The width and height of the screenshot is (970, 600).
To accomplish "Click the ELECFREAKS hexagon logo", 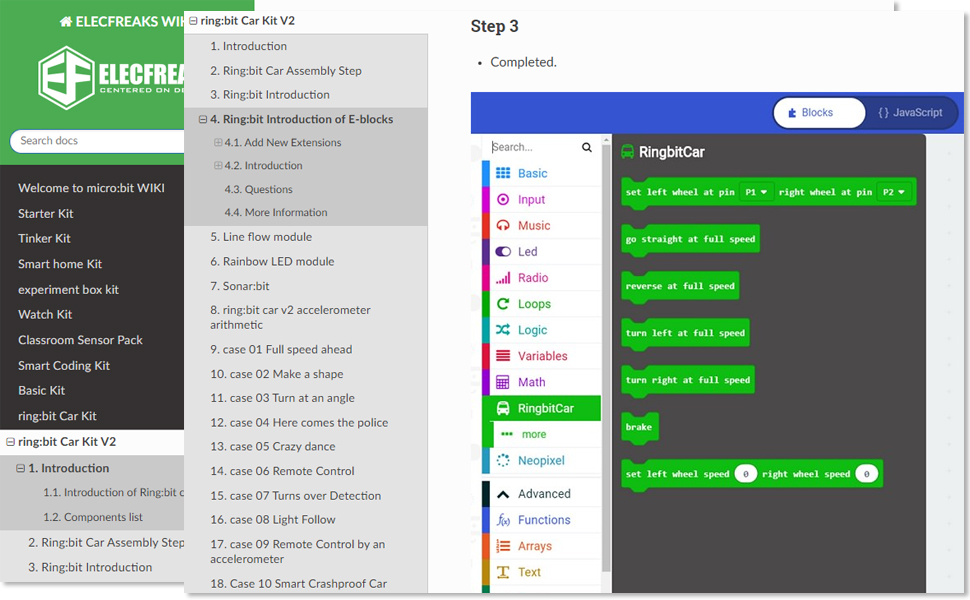I will [66, 78].
